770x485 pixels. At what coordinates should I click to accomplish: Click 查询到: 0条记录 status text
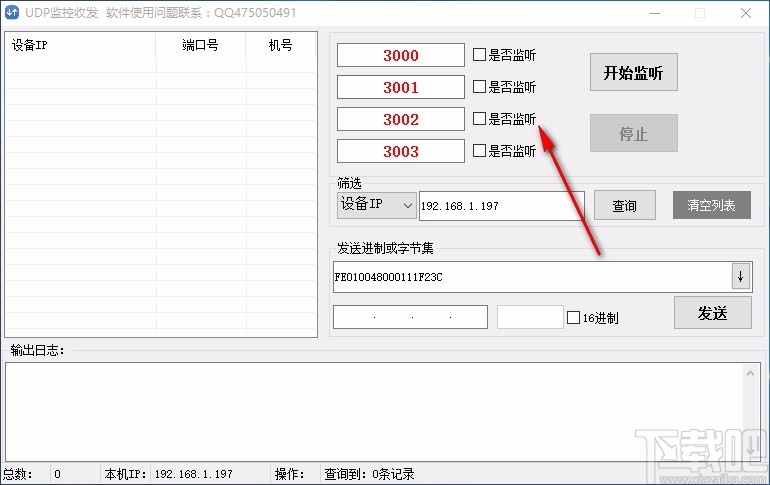[x=369, y=474]
